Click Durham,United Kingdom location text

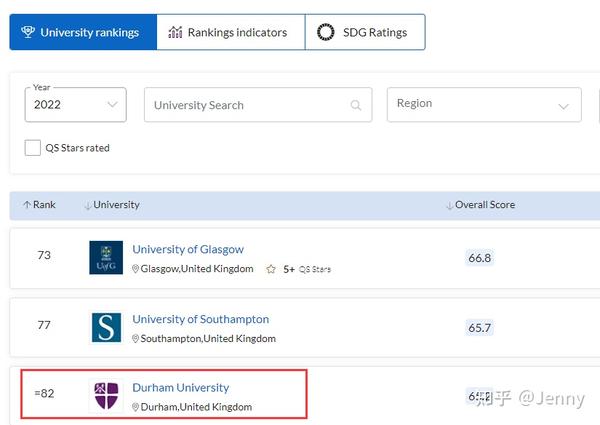click(196, 407)
